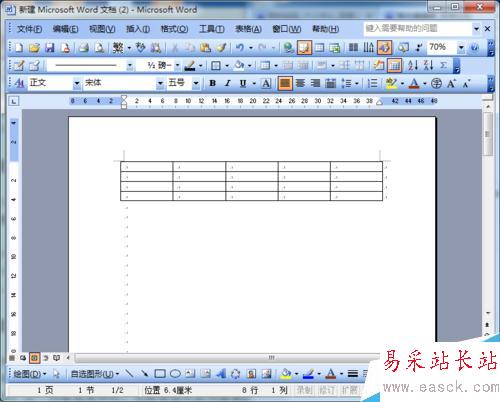The width and height of the screenshot is (500, 402).
Task: Open the 格式(O) menu
Action: (x=174, y=29)
